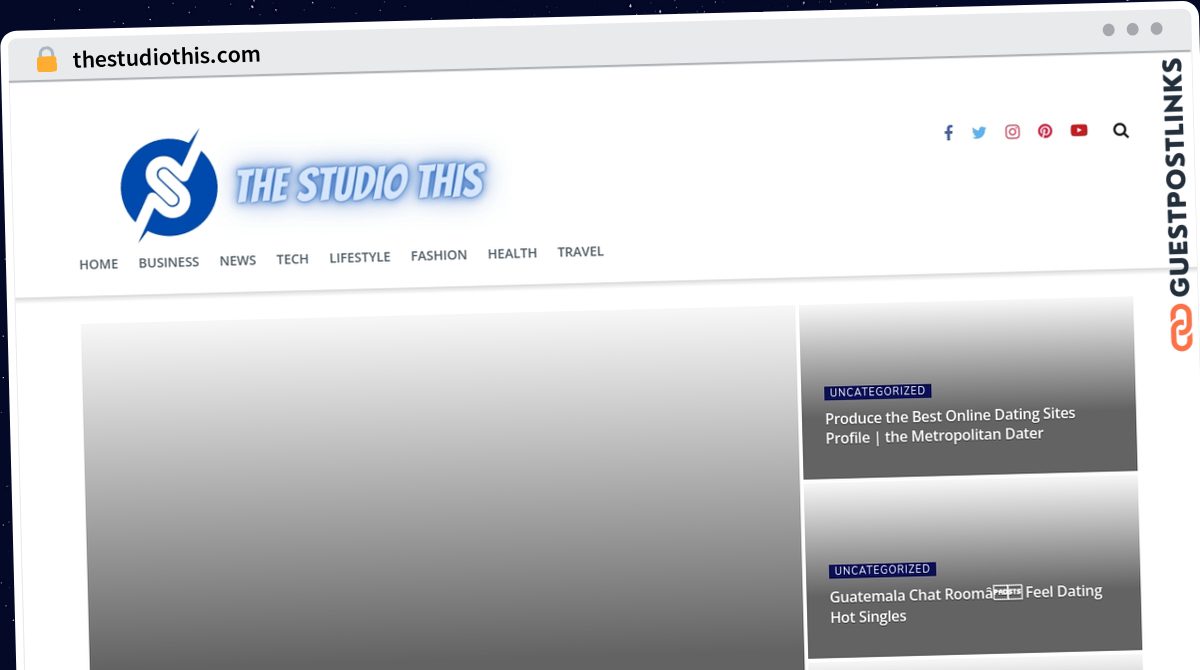Open the TRAVEL menu item
The height and width of the screenshot is (670, 1200).
(x=581, y=251)
